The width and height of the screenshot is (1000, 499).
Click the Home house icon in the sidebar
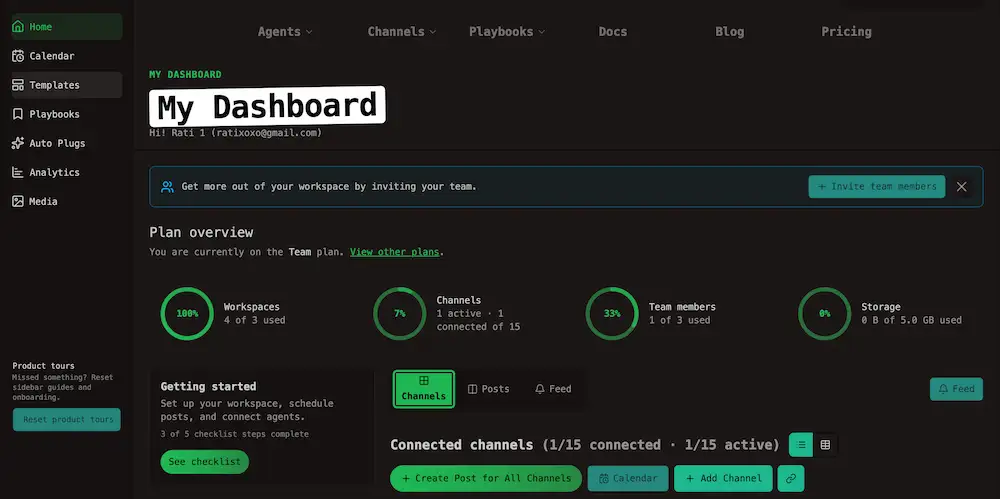pos(18,27)
